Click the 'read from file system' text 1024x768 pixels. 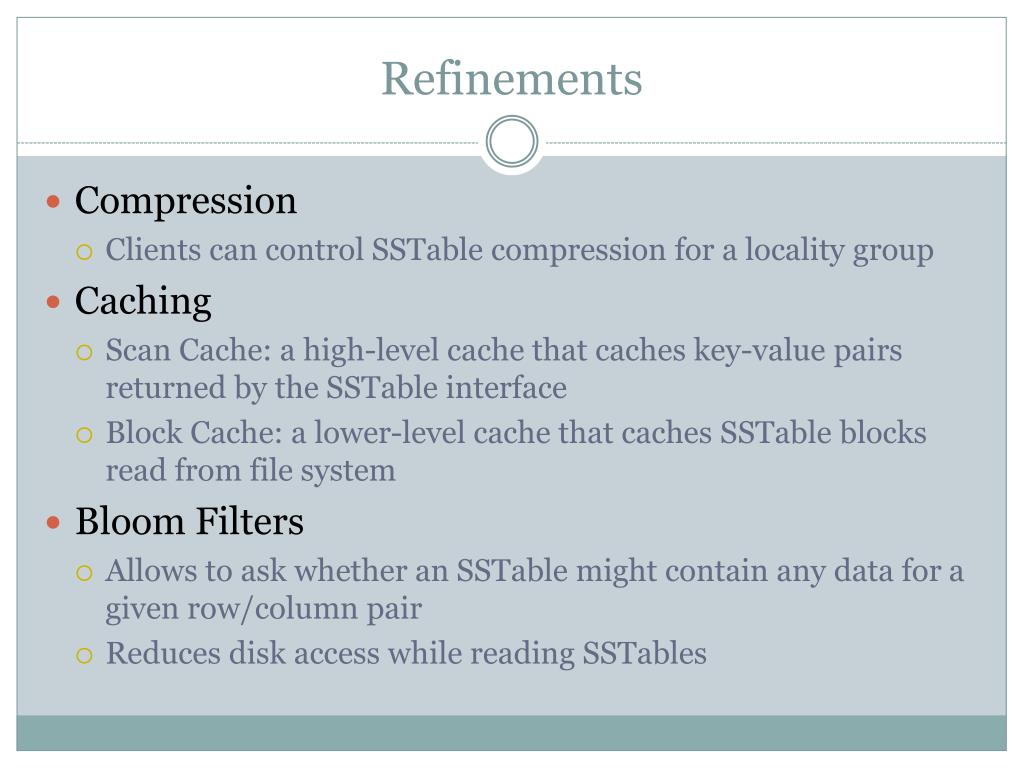pos(251,471)
